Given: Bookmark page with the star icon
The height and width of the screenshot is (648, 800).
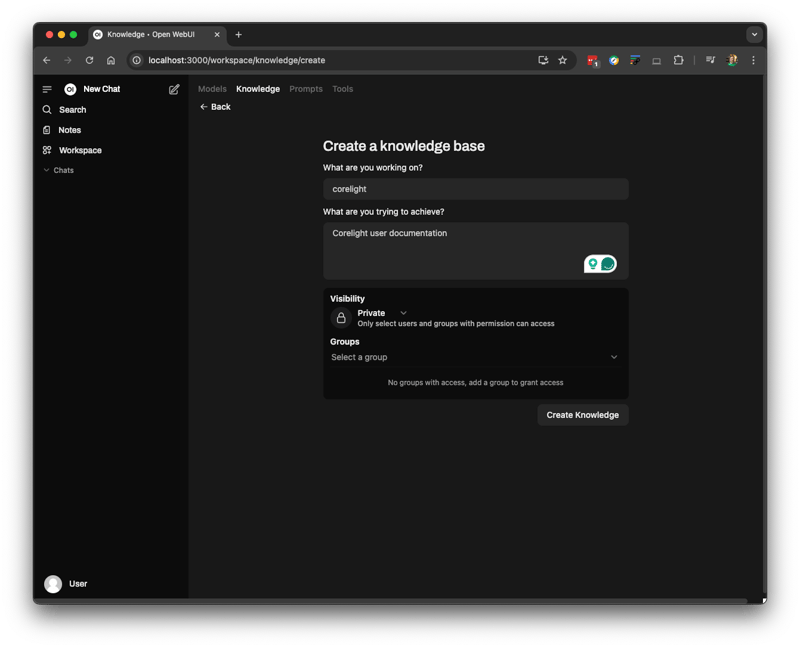Looking at the screenshot, I should pyautogui.click(x=562, y=60).
